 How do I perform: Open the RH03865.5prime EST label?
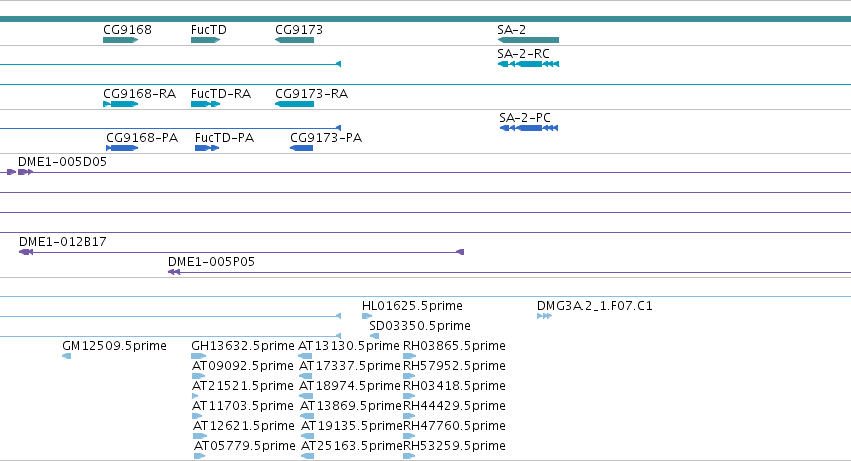[454, 346]
